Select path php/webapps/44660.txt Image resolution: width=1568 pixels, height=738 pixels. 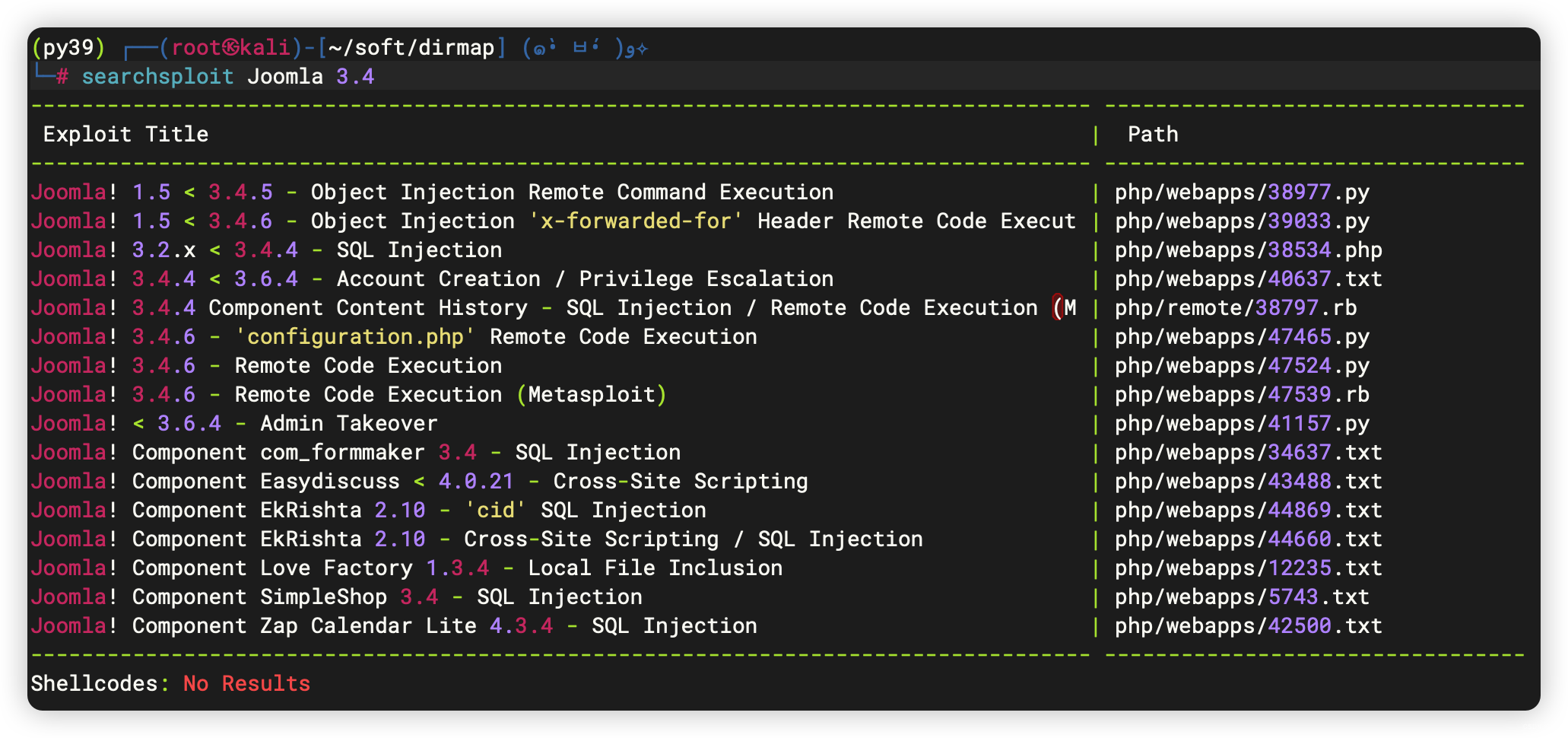click(x=1249, y=539)
